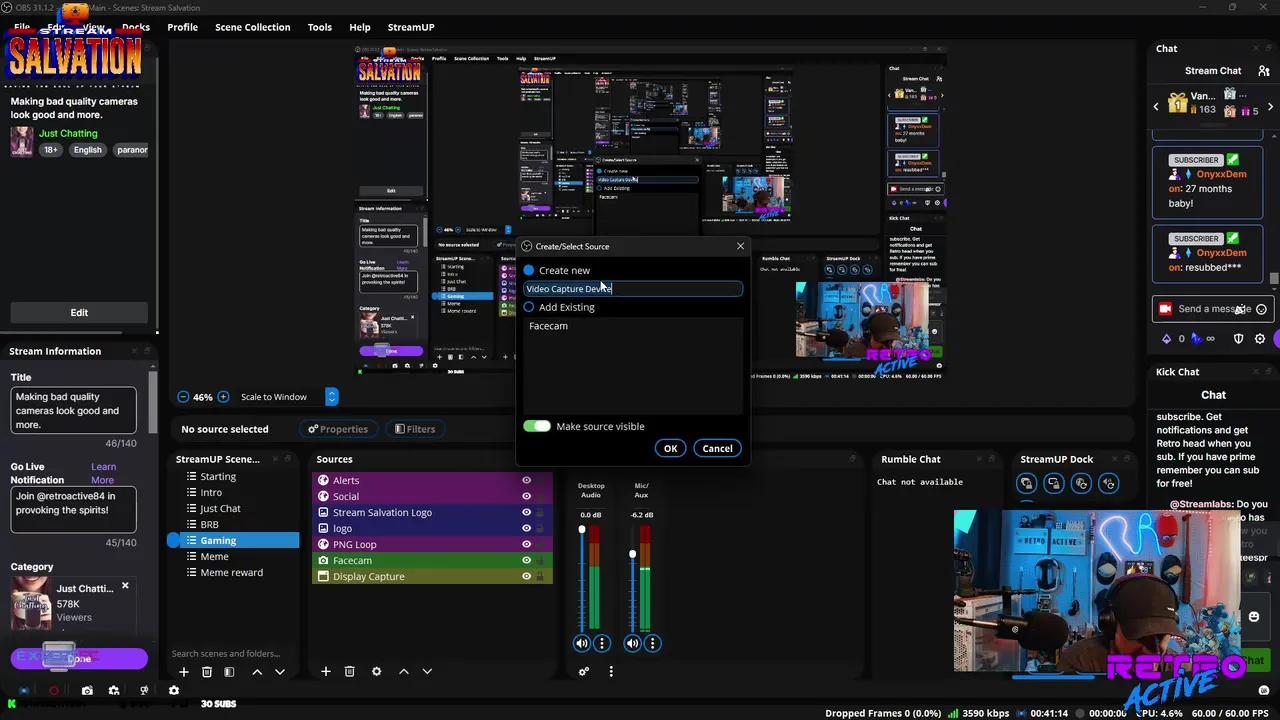Open the Tools menu
The width and height of the screenshot is (1280, 720).
tap(319, 27)
